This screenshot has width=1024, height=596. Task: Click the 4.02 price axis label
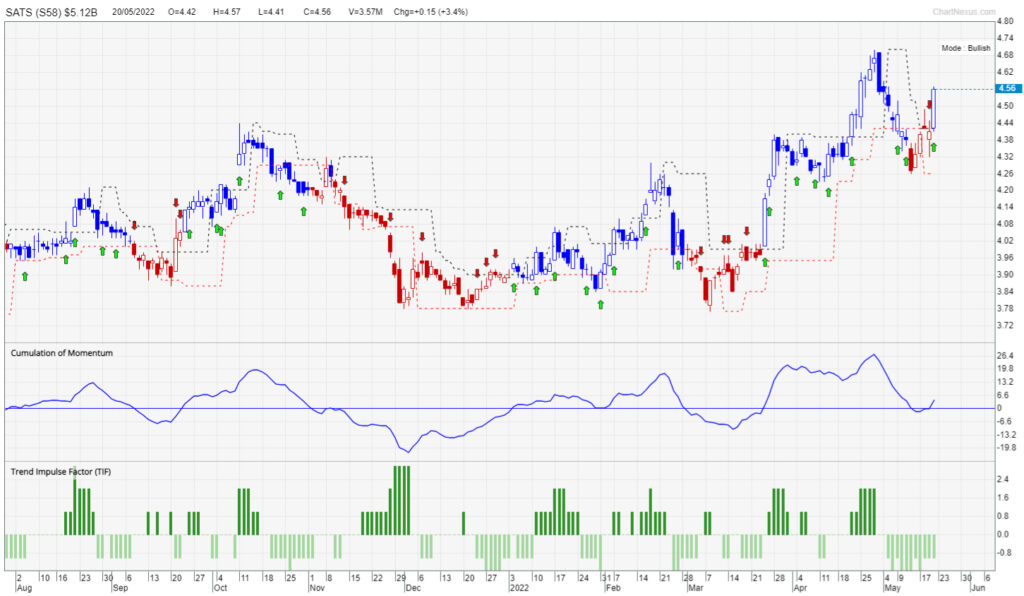click(x=1005, y=241)
